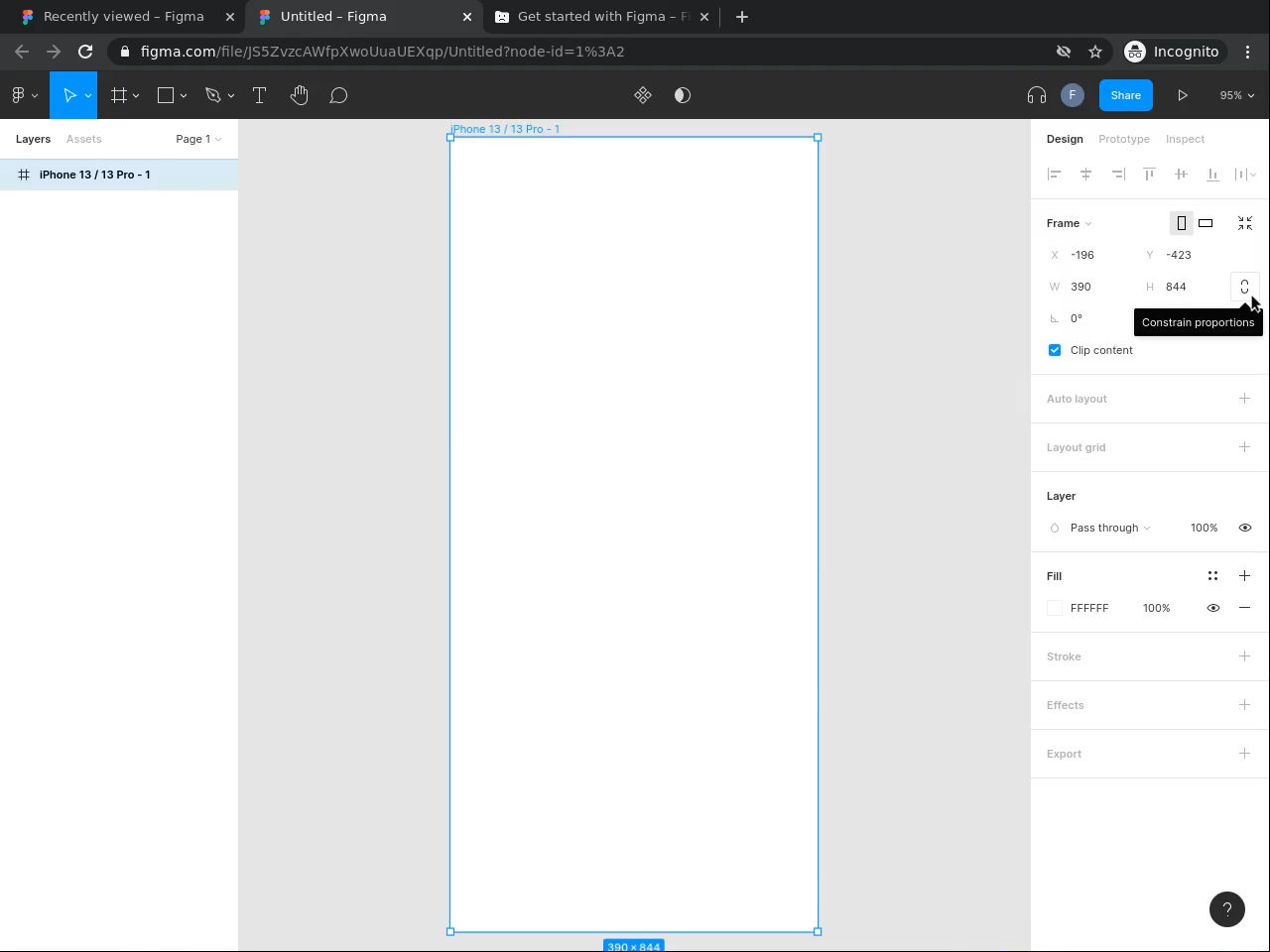This screenshot has width=1270, height=952.
Task: Switch to Assets tab
Action: [84, 139]
